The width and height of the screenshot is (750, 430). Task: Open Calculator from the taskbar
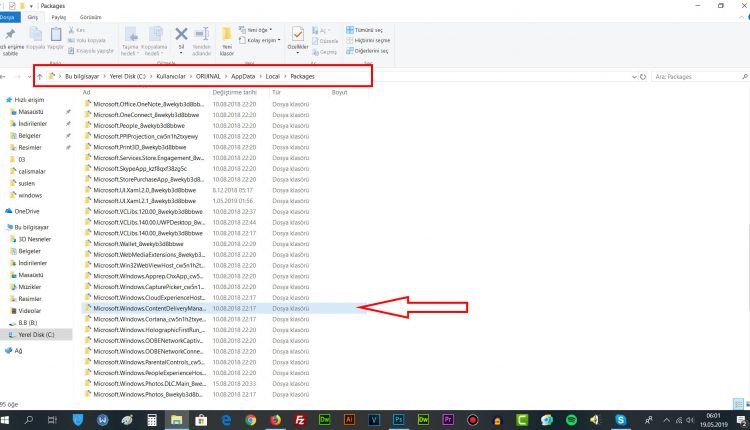[152, 420]
